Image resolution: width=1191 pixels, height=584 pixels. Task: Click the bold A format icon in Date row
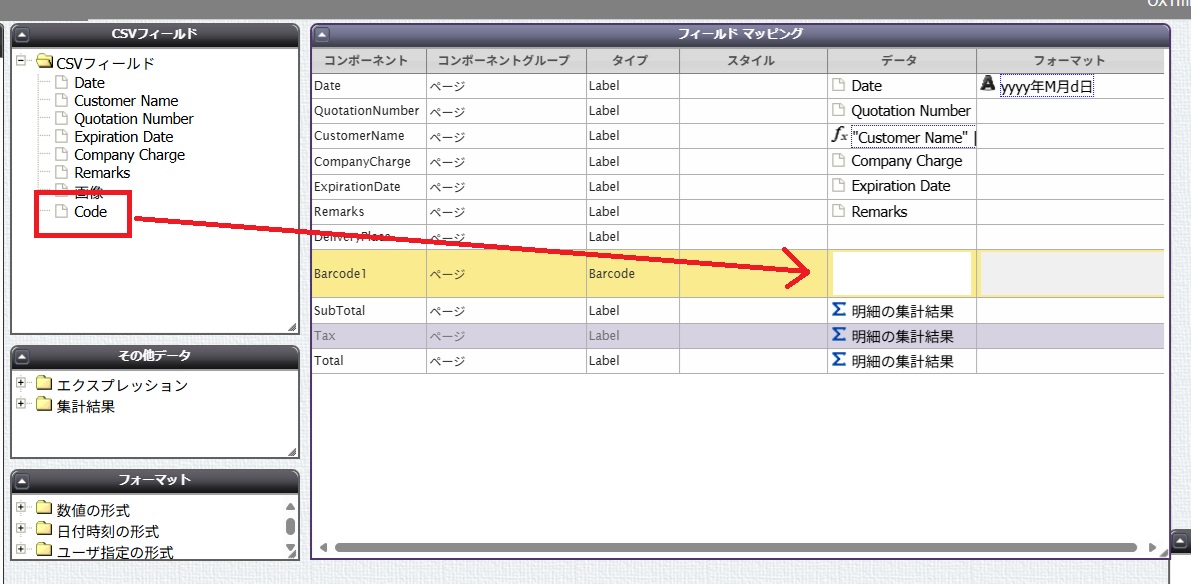[x=988, y=85]
